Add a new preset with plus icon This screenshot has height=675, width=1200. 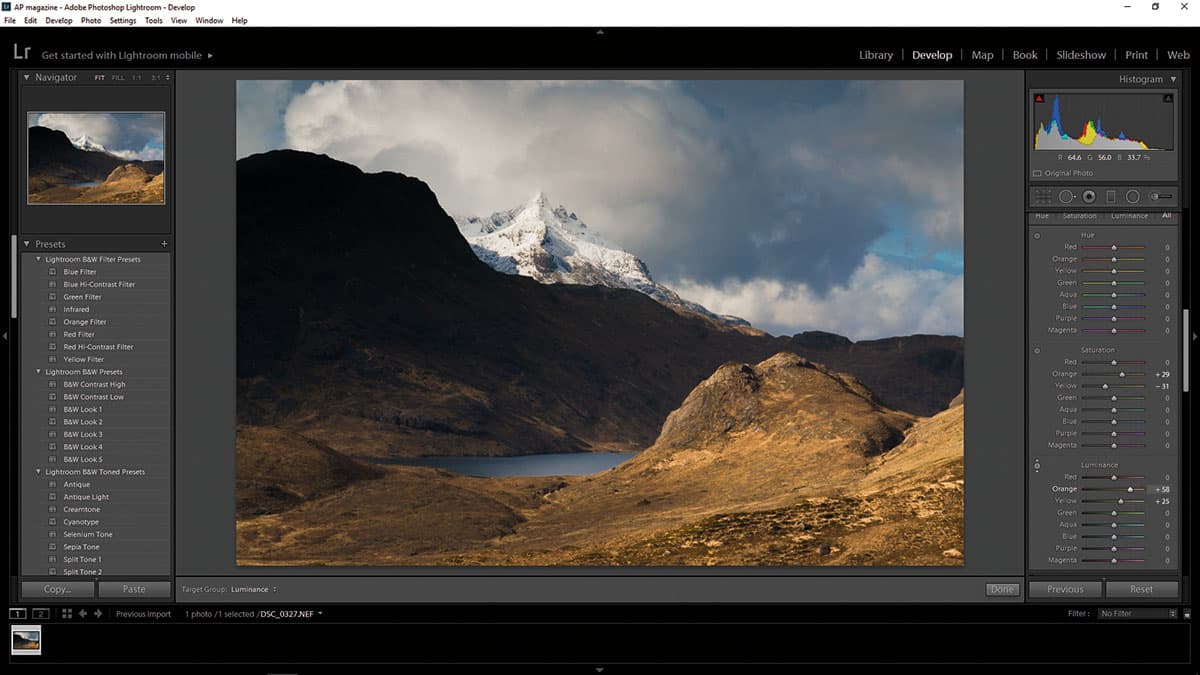164,244
